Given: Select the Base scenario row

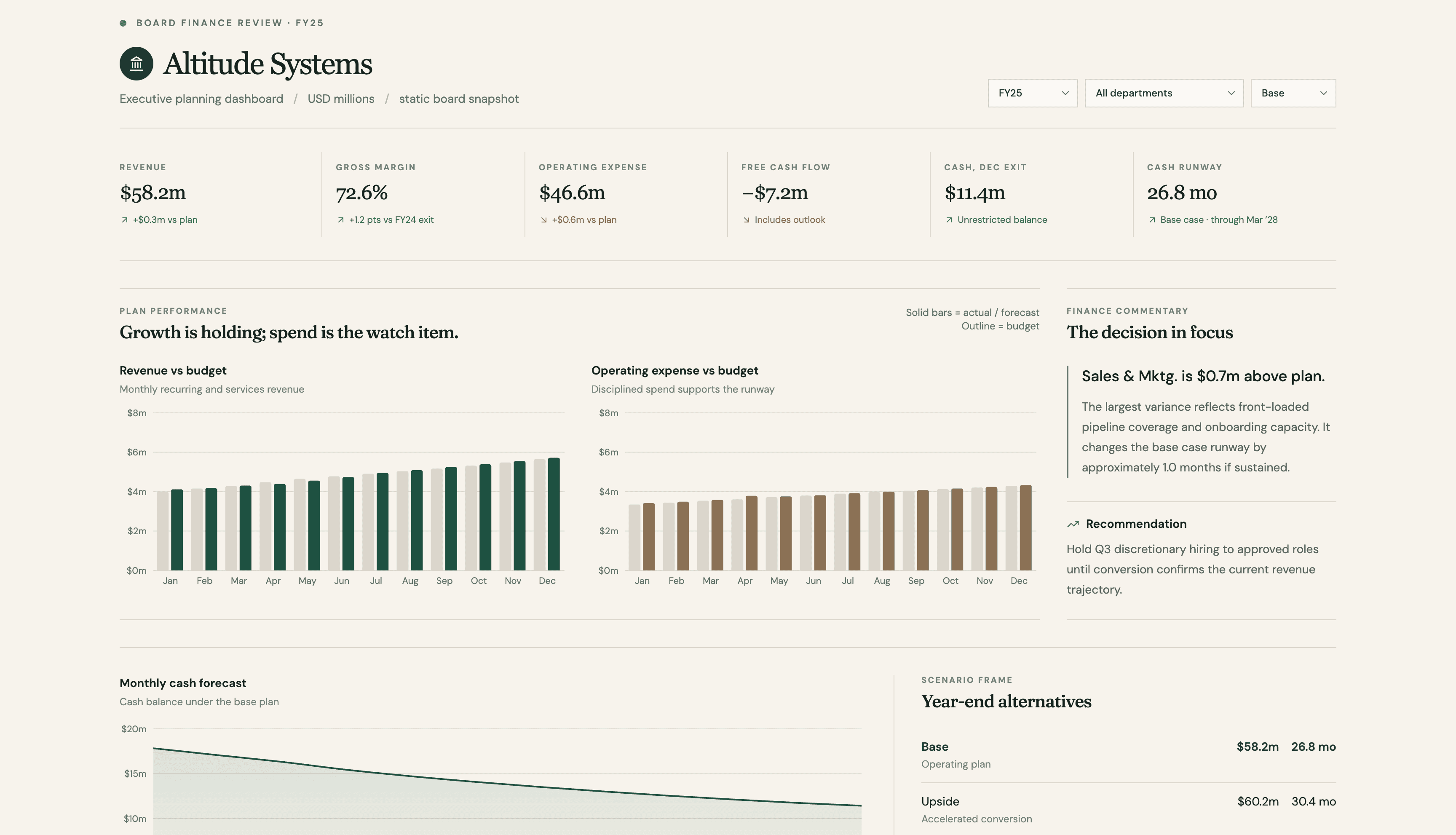Looking at the screenshot, I should click(x=1128, y=755).
